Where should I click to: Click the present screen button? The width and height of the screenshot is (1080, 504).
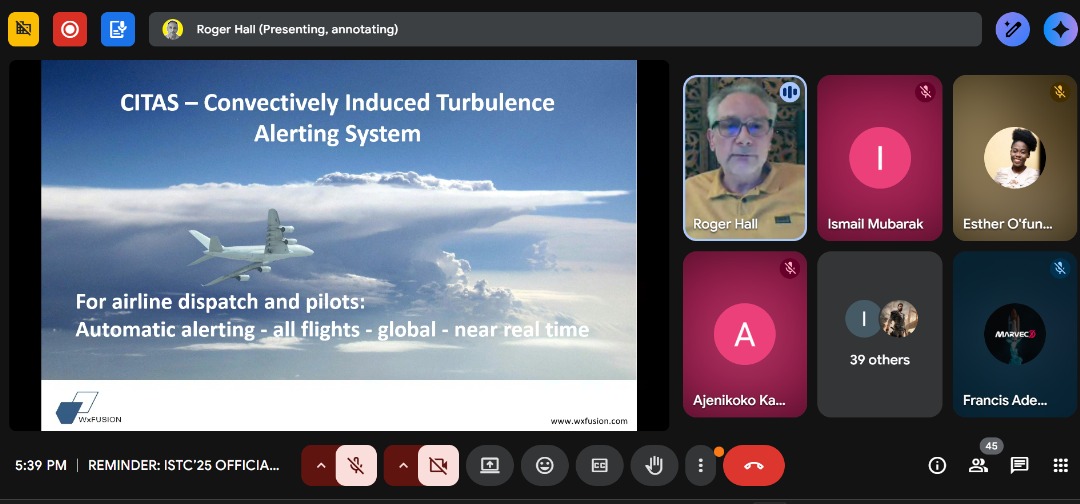(490, 465)
